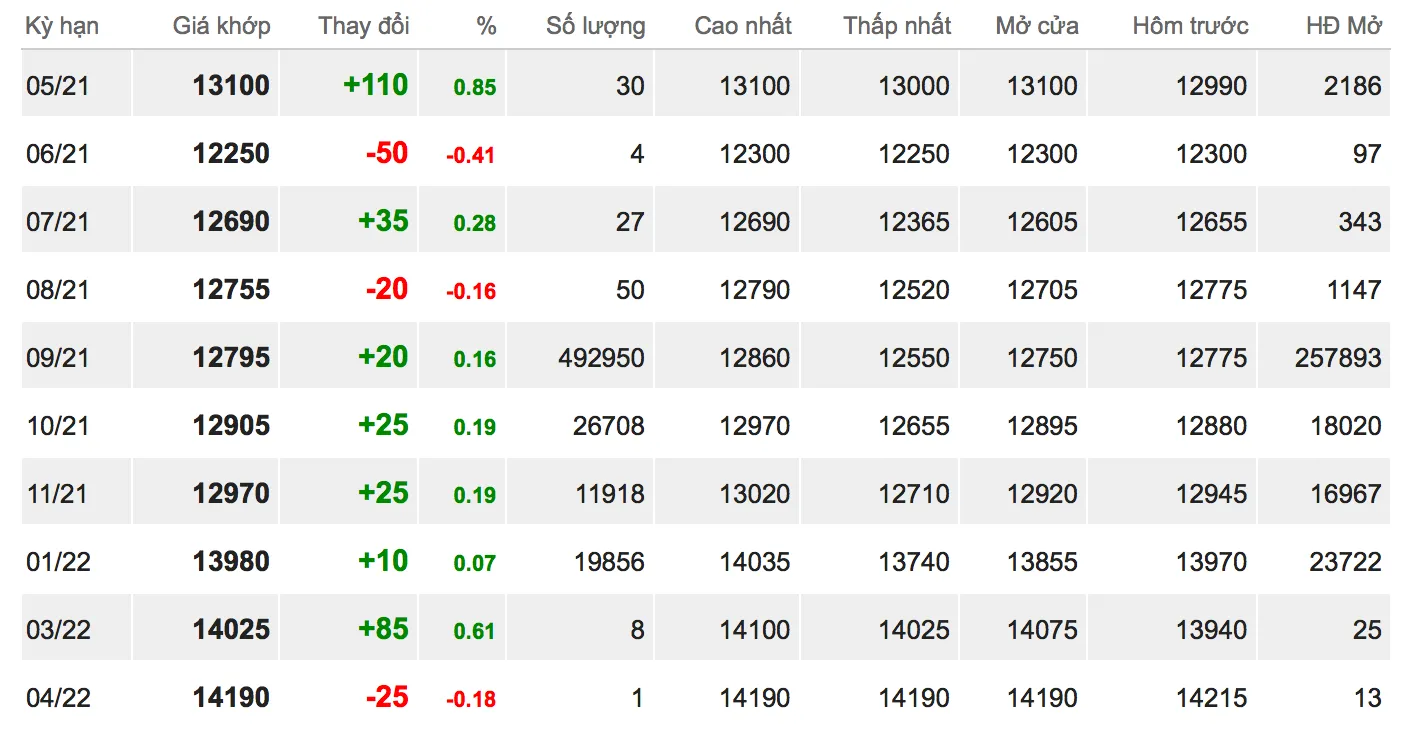Click matched price 13980 in 01/22 row
The width and height of the screenshot is (1416, 748).
click(x=231, y=561)
